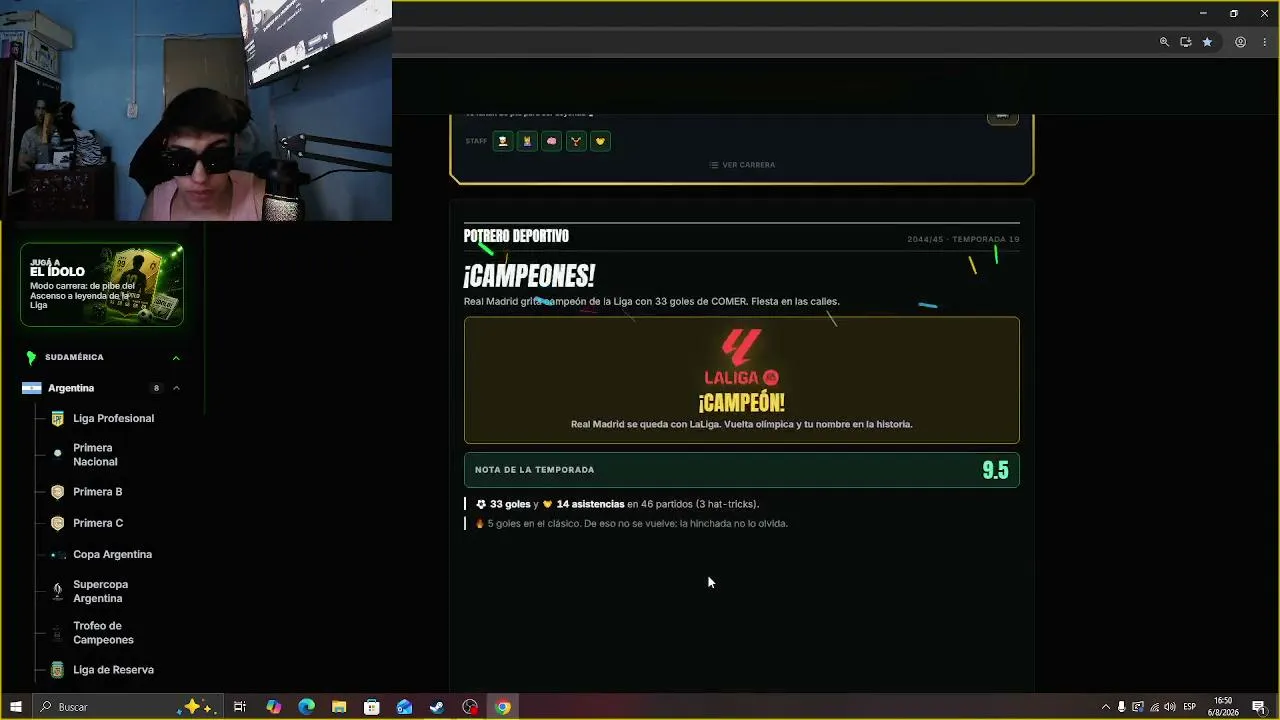1280x720 pixels.
Task: Open Copilot from the taskbar
Action: pyautogui.click(x=274, y=707)
